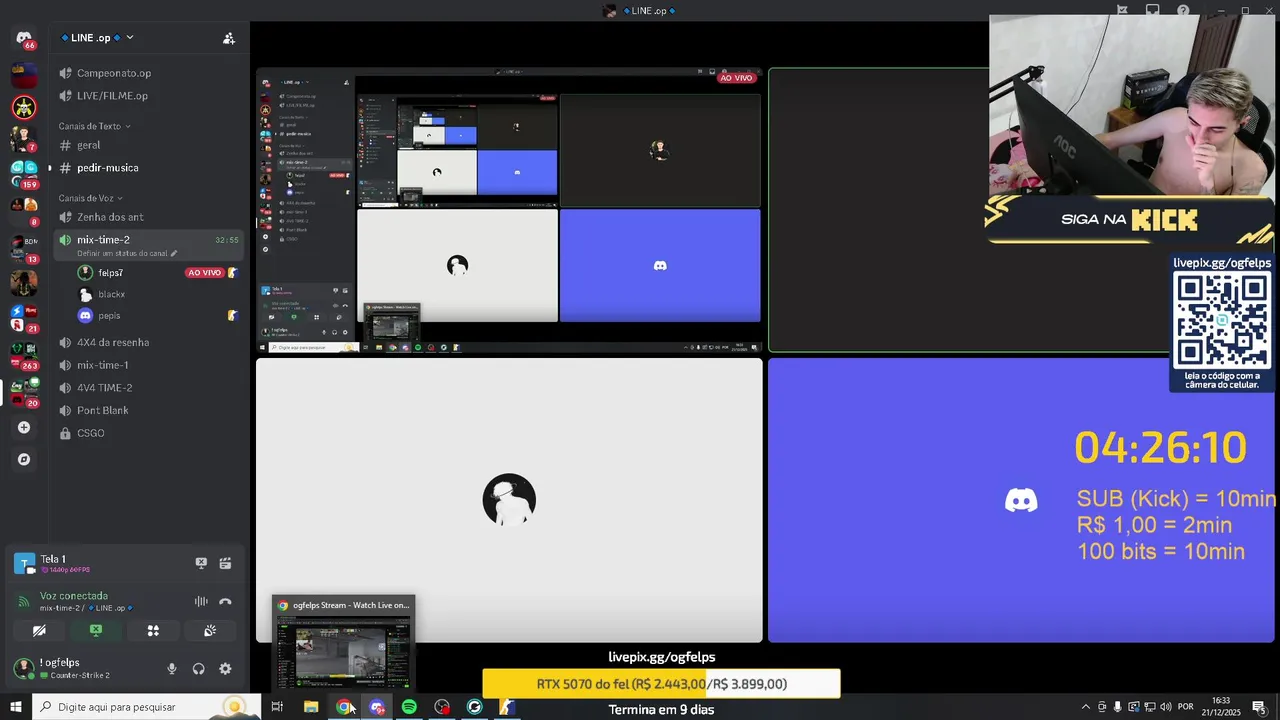Toggle the camera on in voice panel
The height and width of the screenshot is (720, 1280).
[39, 631]
